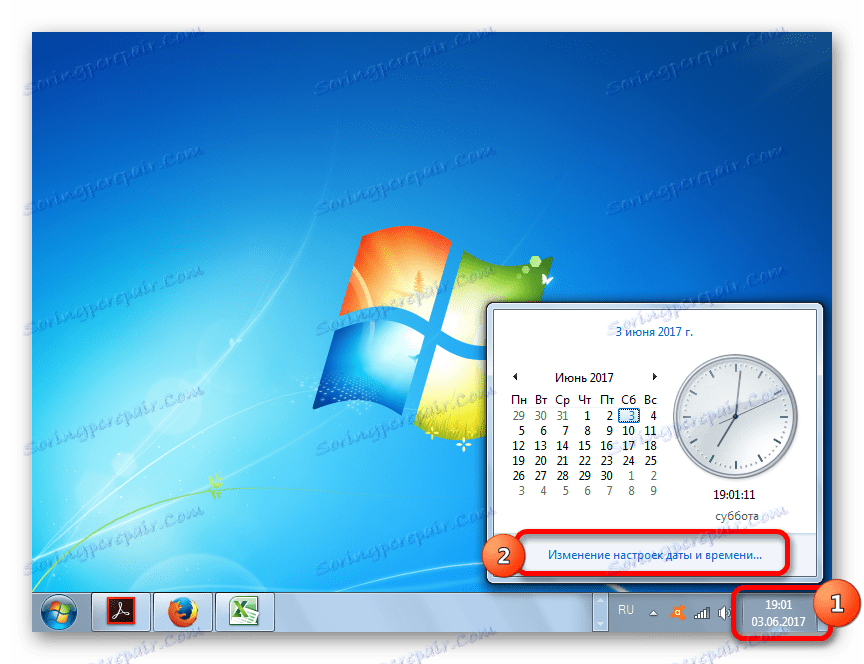864x664 pixels.
Task: Go to the next month in the calendar
Action: pos(654,377)
